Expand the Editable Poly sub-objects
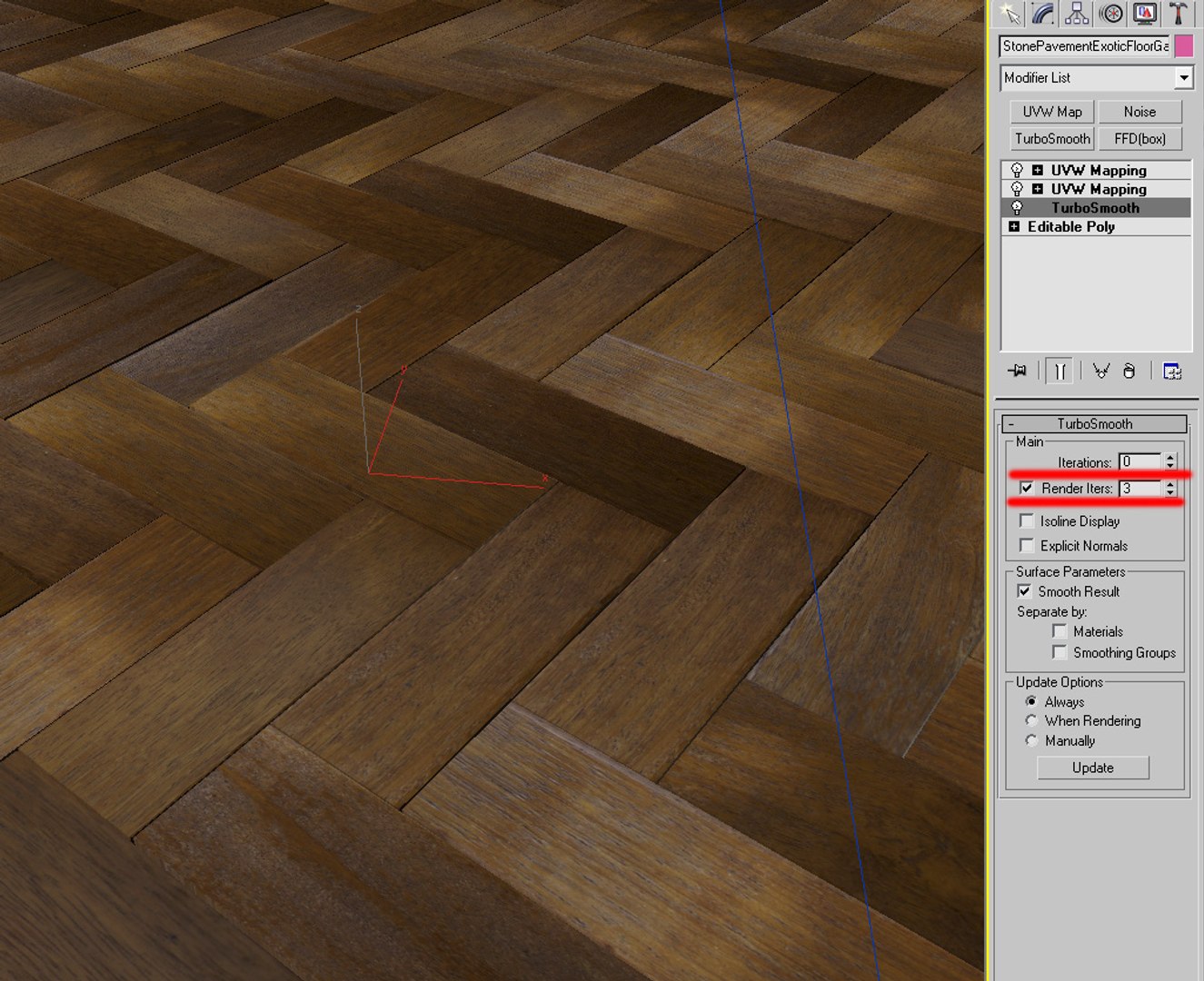This screenshot has width=1204, height=981. click(x=1014, y=227)
